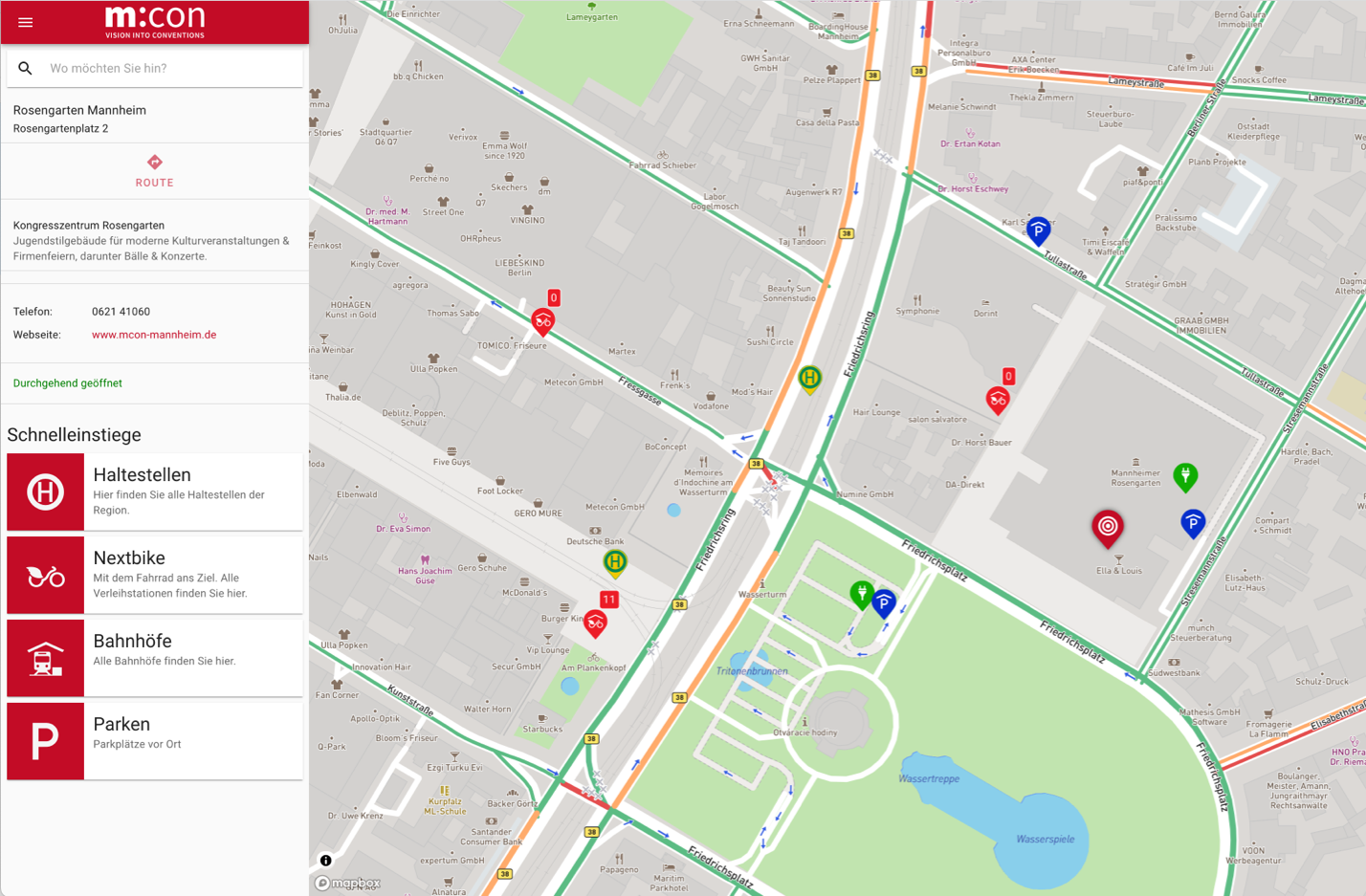Click the Wassertreppe label on map
This screenshot has width=1366, height=896.
pos(929,778)
